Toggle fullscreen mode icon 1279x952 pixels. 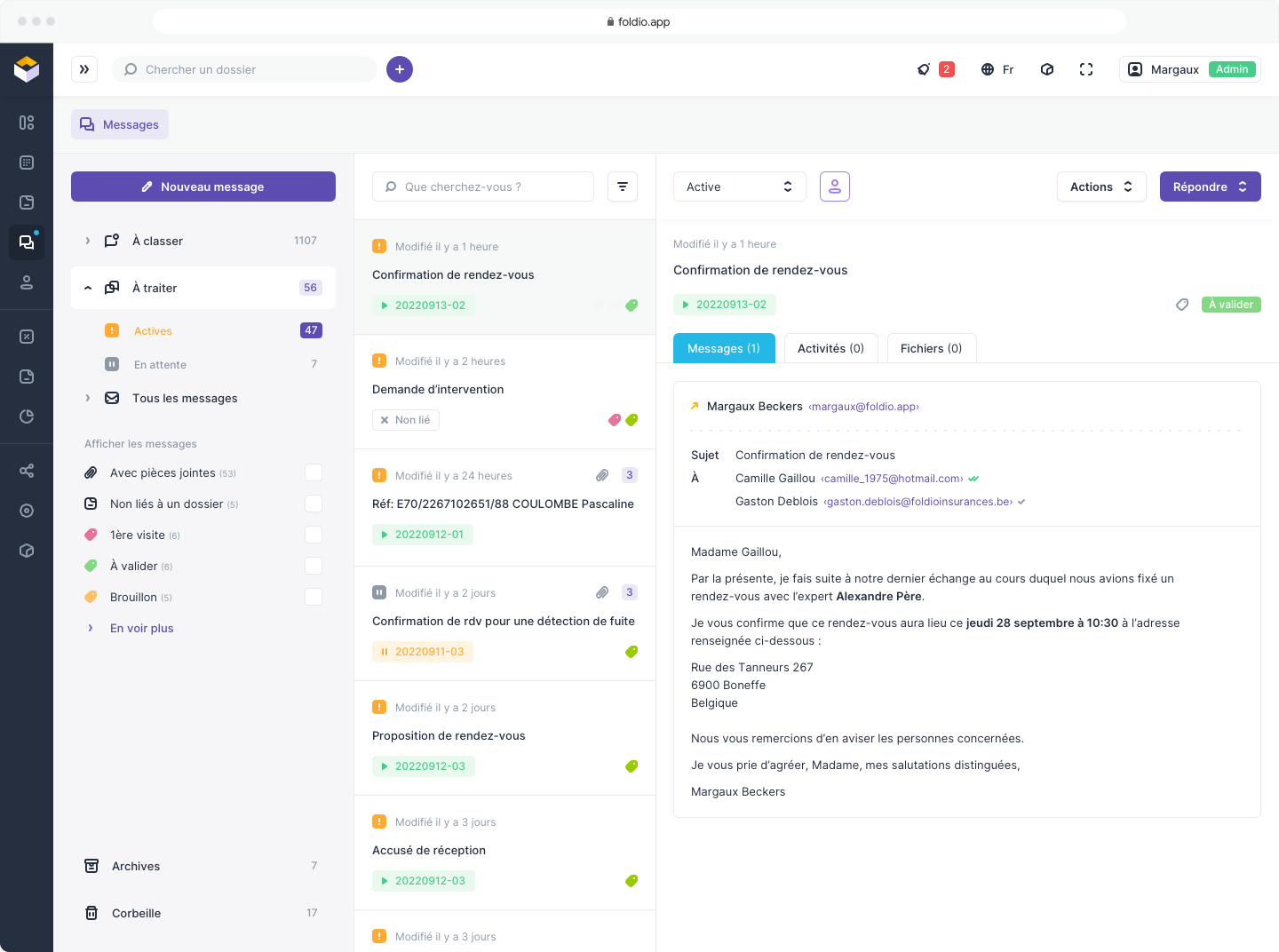point(1086,69)
